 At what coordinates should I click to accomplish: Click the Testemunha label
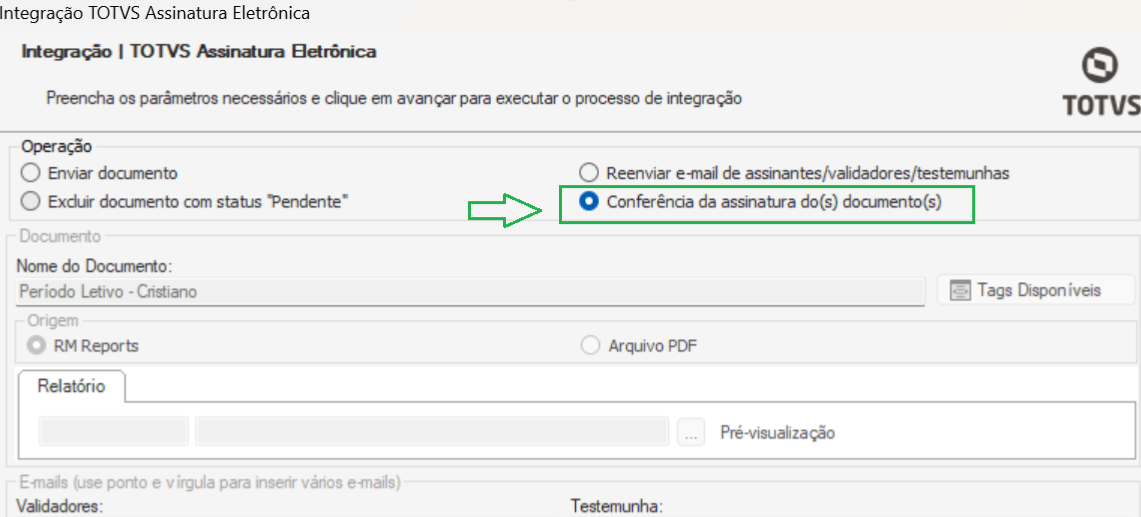617,506
